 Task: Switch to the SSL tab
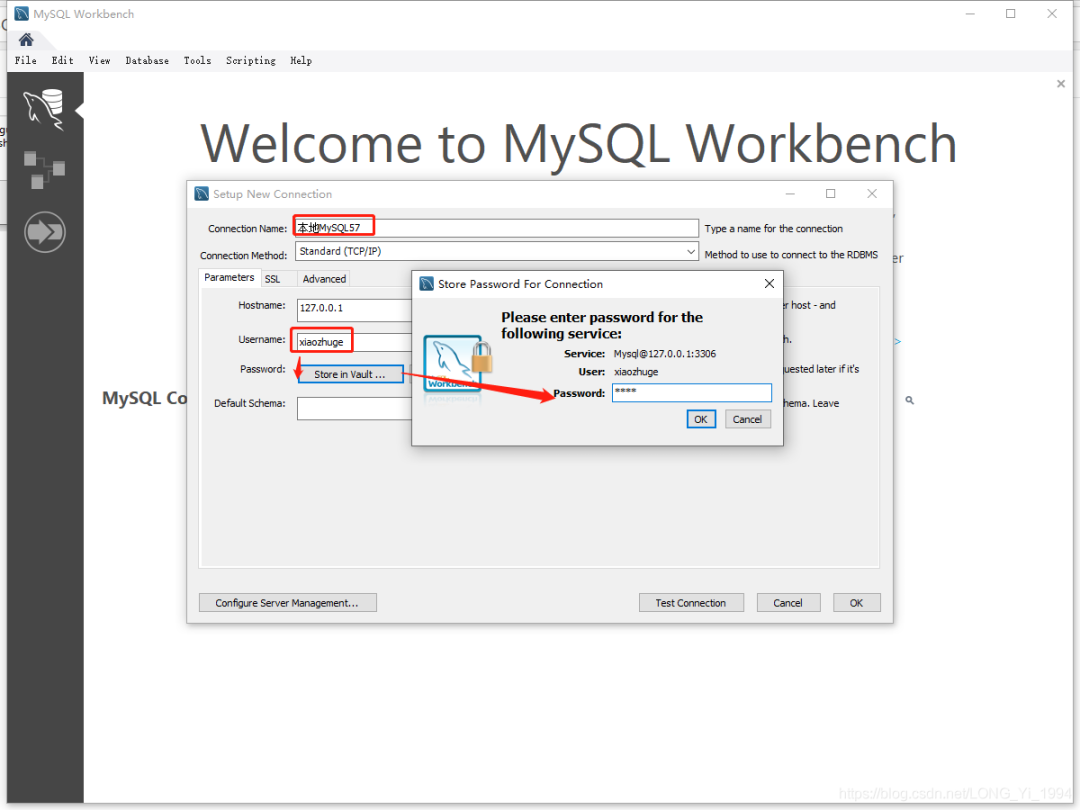pyautogui.click(x=272, y=279)
